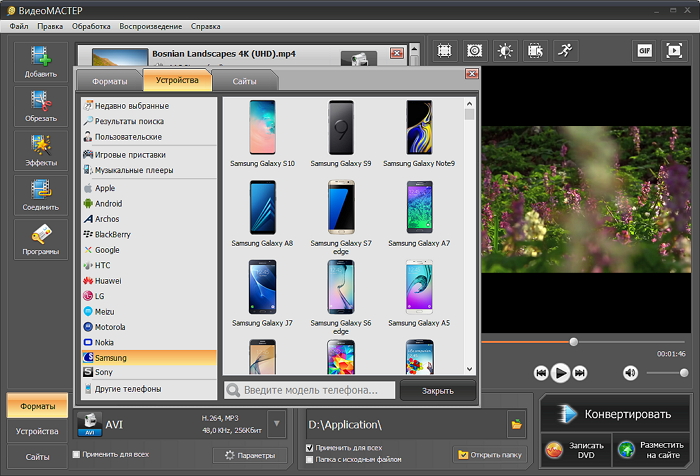
Task: Skip to previous frame button
Action: pos(541,372)
